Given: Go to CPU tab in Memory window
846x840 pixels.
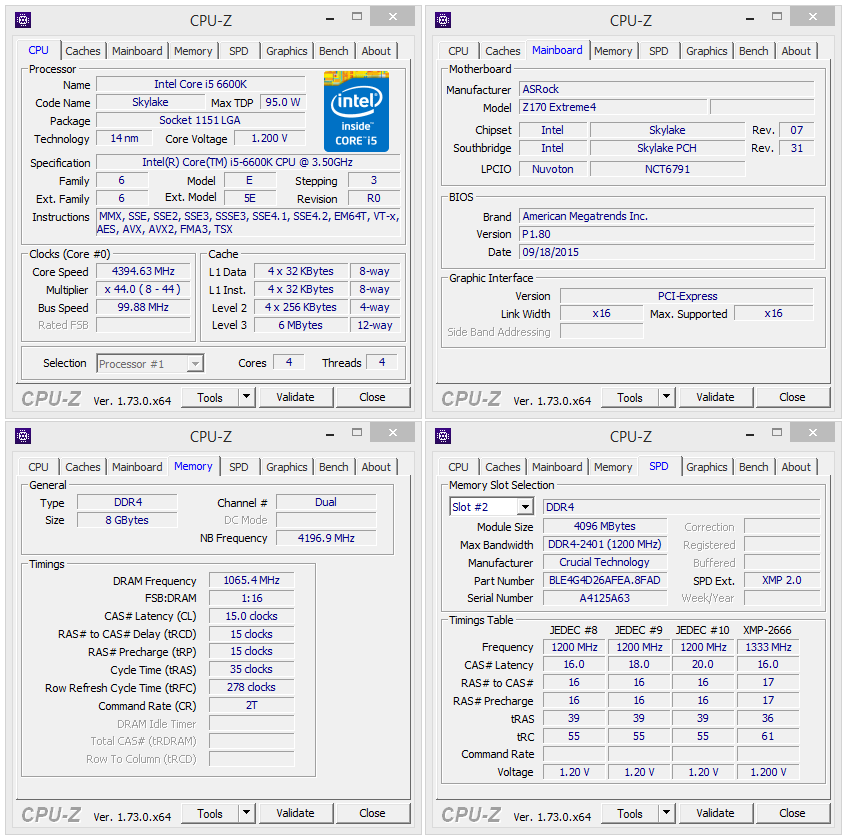Looking at the screenshot, I should point(38,467).
